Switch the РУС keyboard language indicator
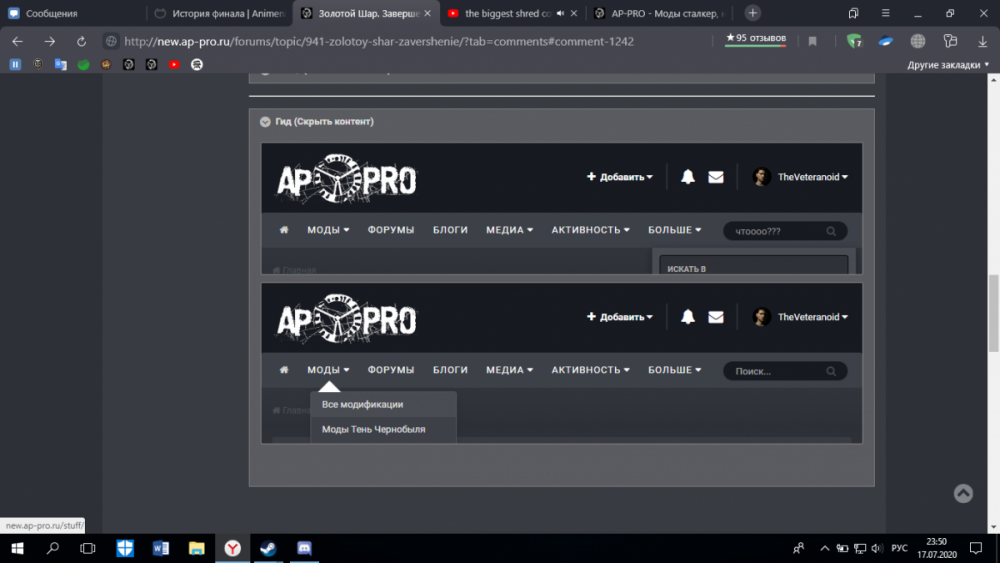This screenshot has height=563, width=1000. click(899, 548)
